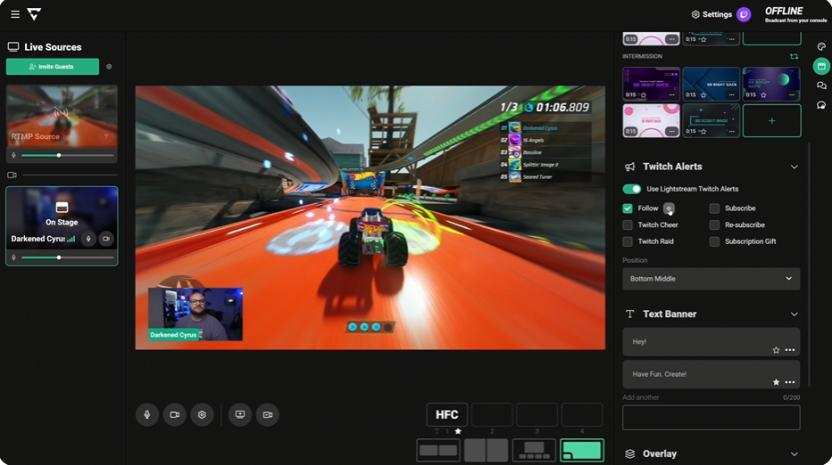Viewport: 832px width, 465px height.
Task: Select empty scene slot 2
Action: click(492, 415)
